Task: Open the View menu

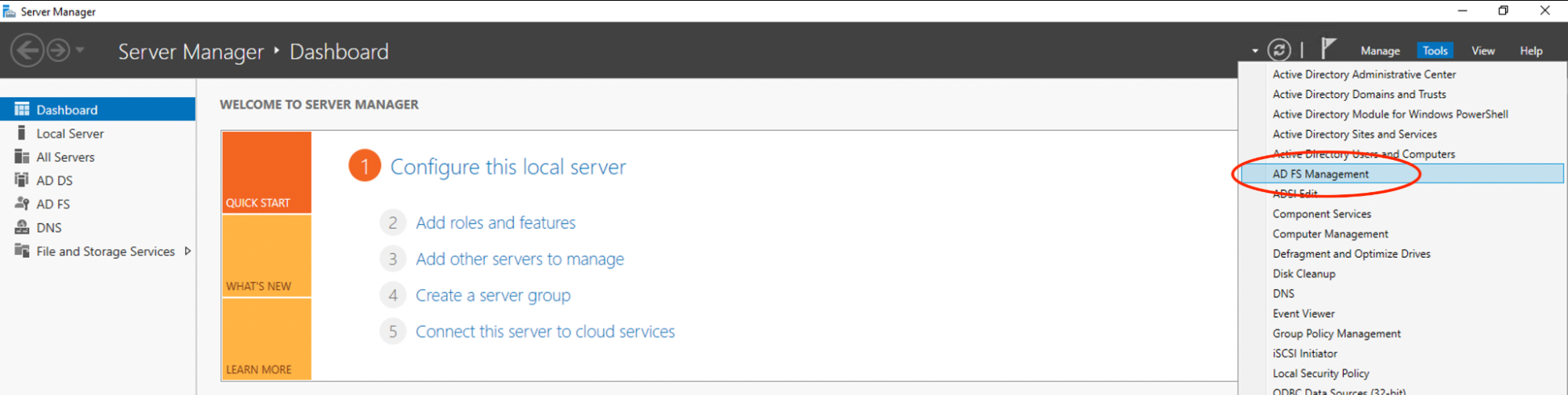Action: 1483,51
